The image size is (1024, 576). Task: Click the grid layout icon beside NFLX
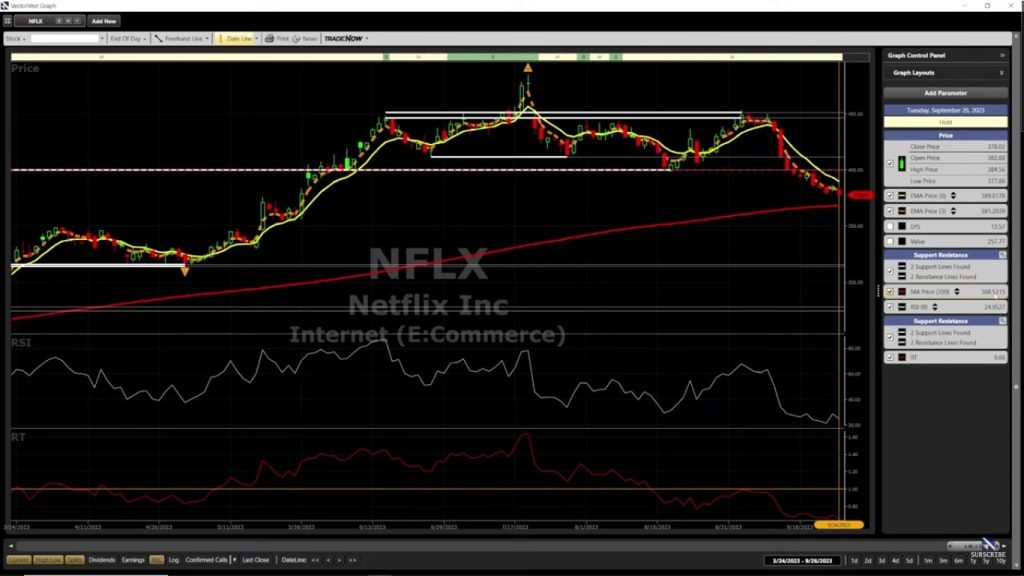(8, 20)
